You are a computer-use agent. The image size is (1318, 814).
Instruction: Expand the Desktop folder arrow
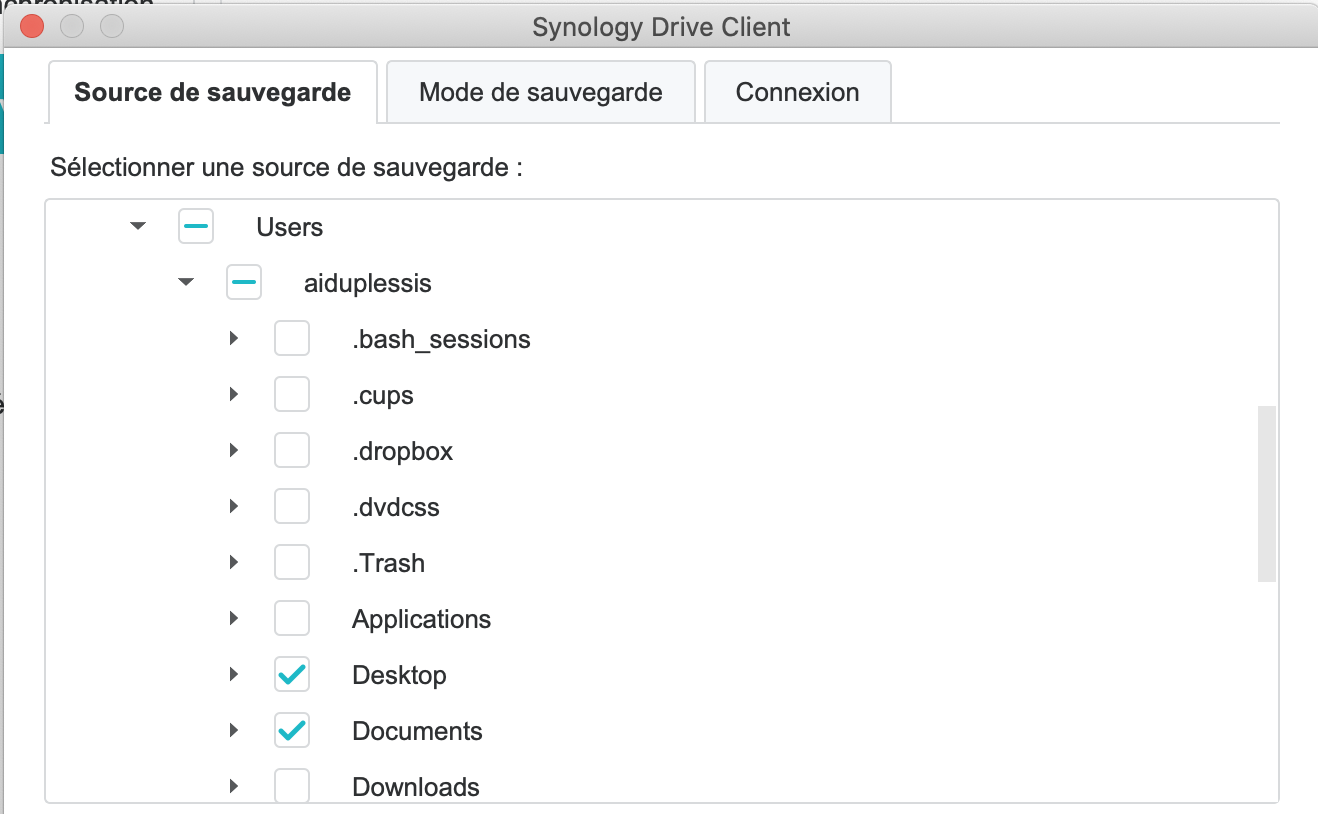click(234, 675)
